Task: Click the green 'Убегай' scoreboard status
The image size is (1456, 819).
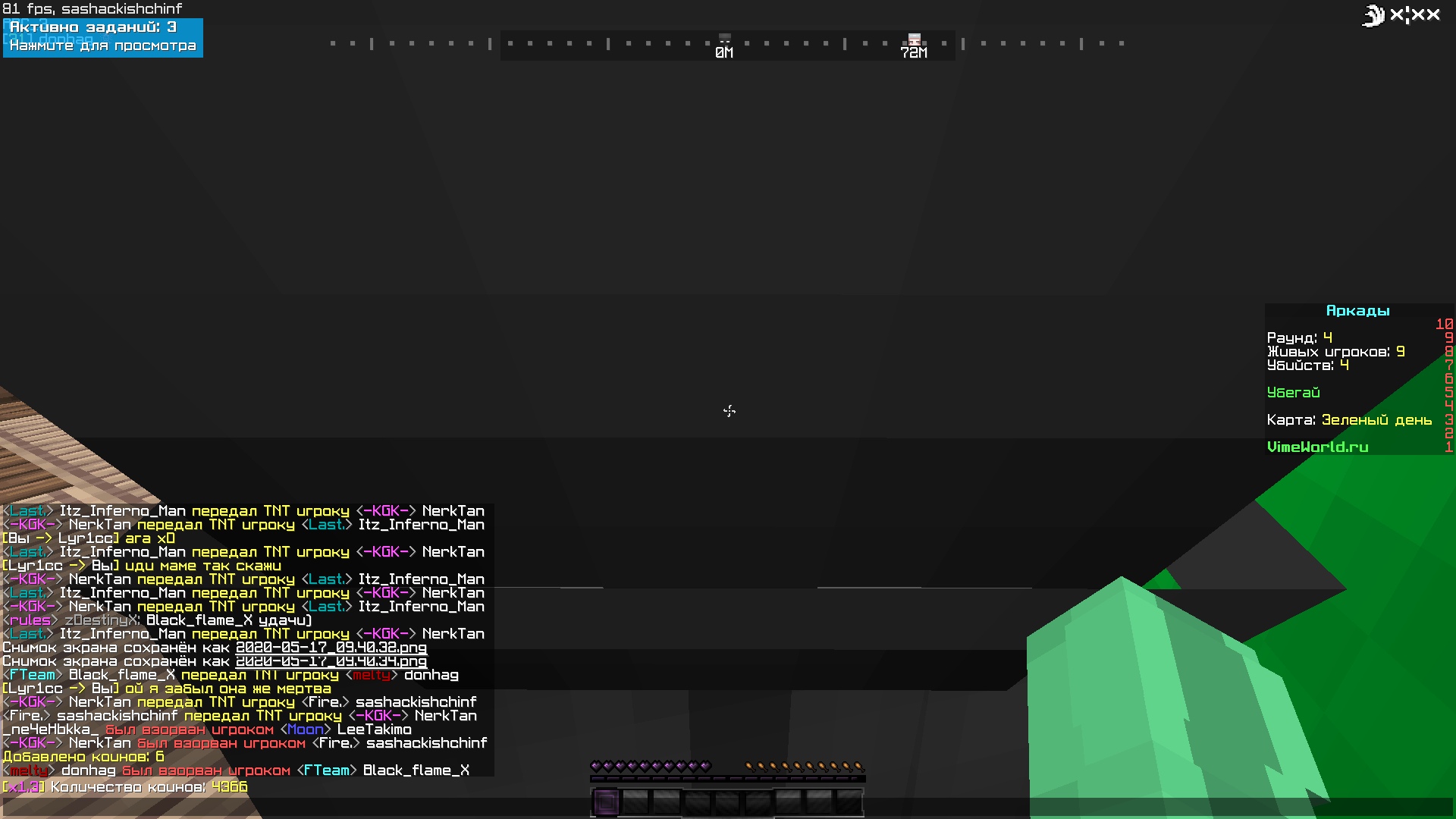Action: (1294, 393)
